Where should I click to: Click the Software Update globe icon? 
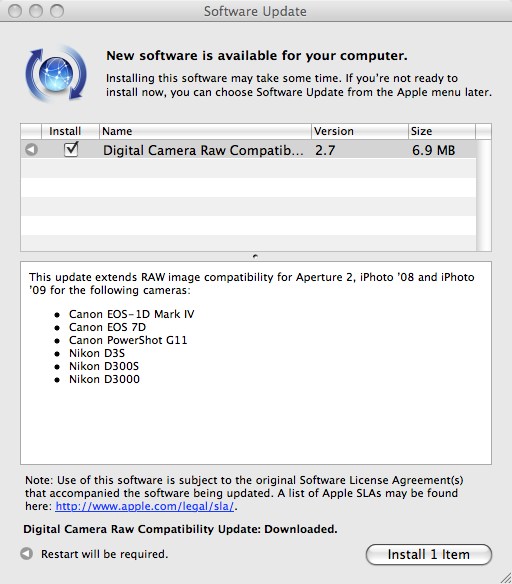point(56,74)
